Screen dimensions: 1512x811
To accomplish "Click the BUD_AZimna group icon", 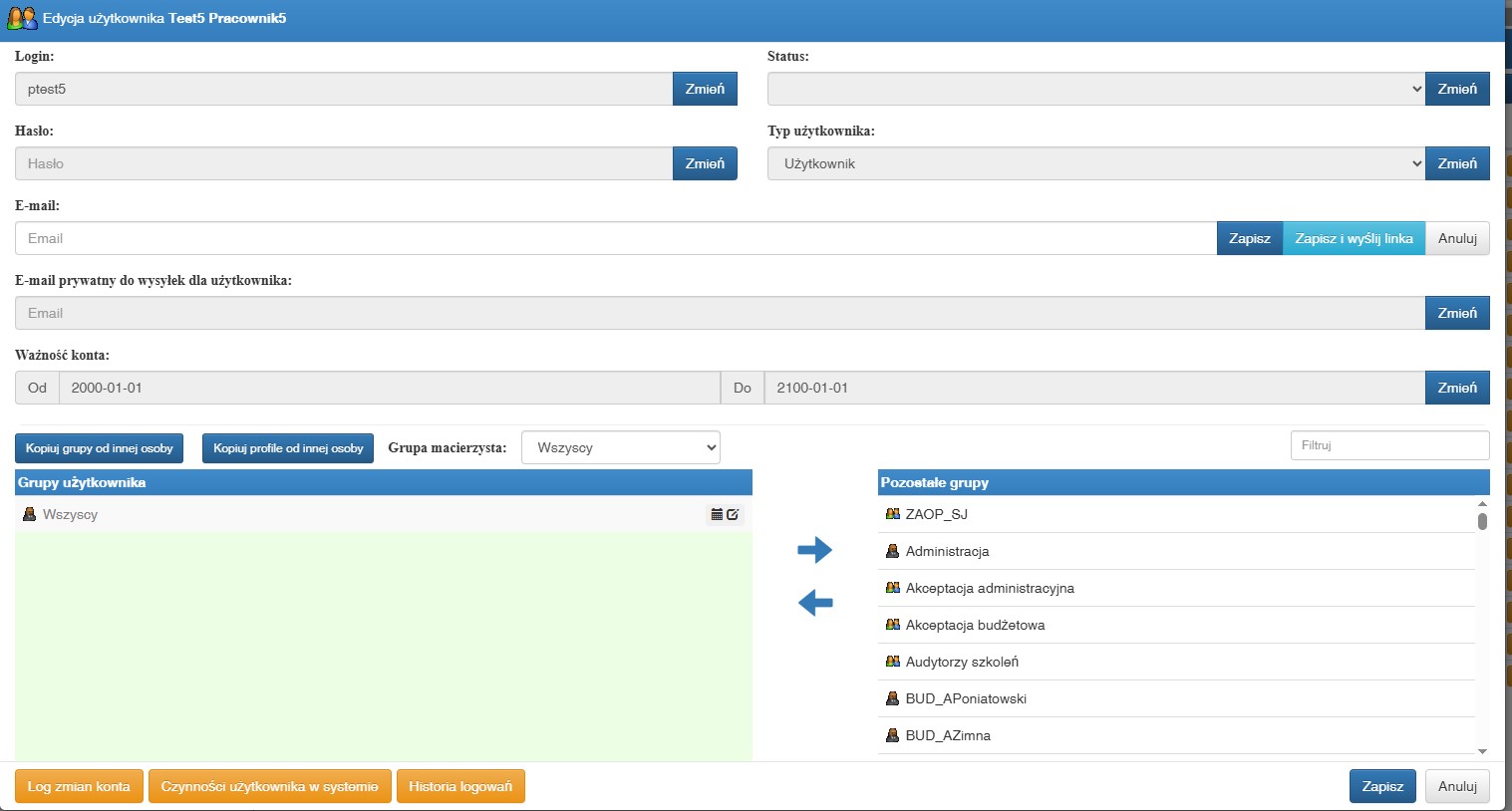I will coord(892,735).
